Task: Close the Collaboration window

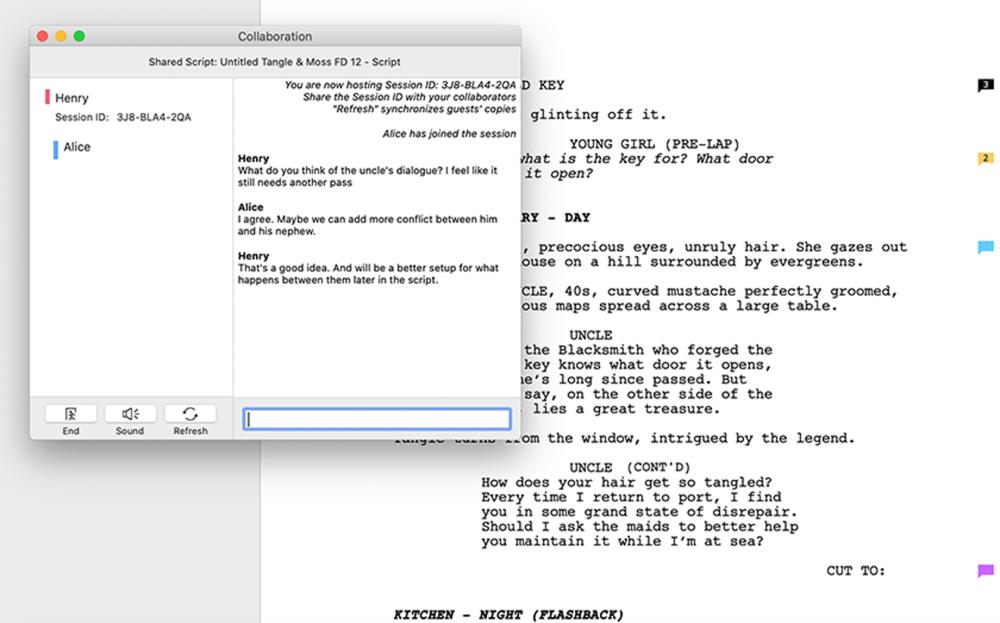Action: [43, 37]
